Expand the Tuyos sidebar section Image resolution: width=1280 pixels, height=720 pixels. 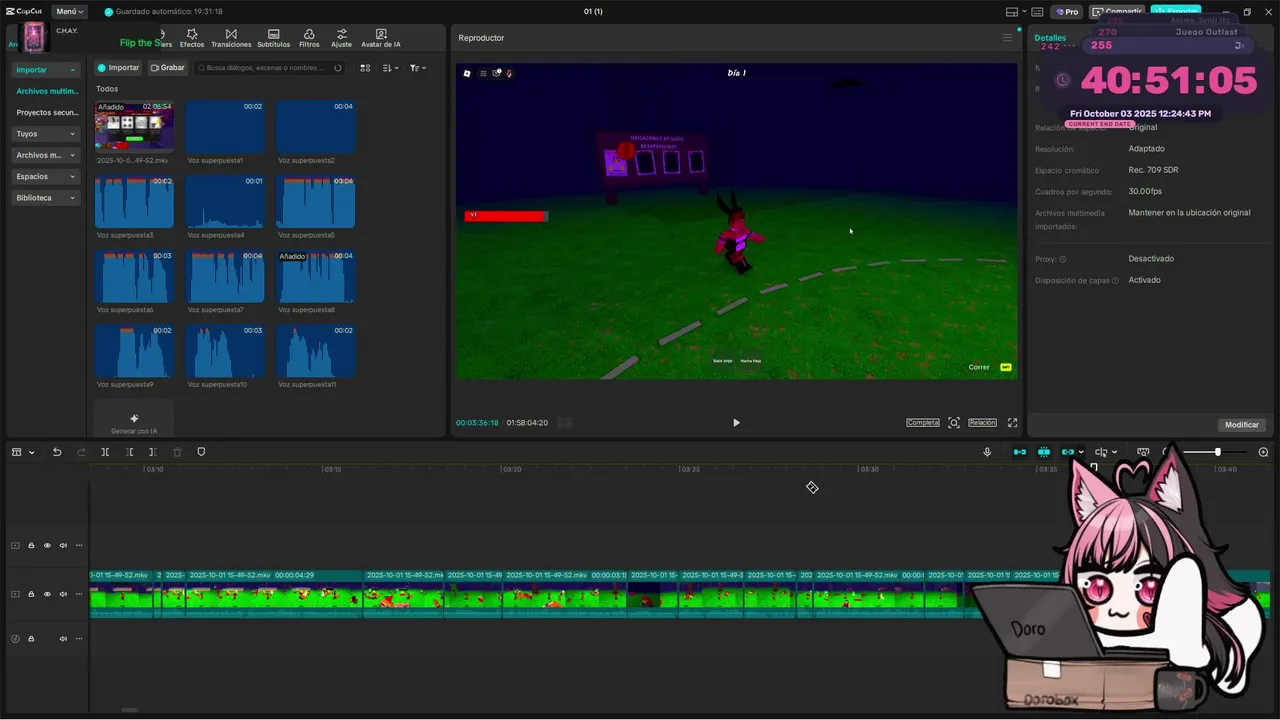(x=46, y=134)
